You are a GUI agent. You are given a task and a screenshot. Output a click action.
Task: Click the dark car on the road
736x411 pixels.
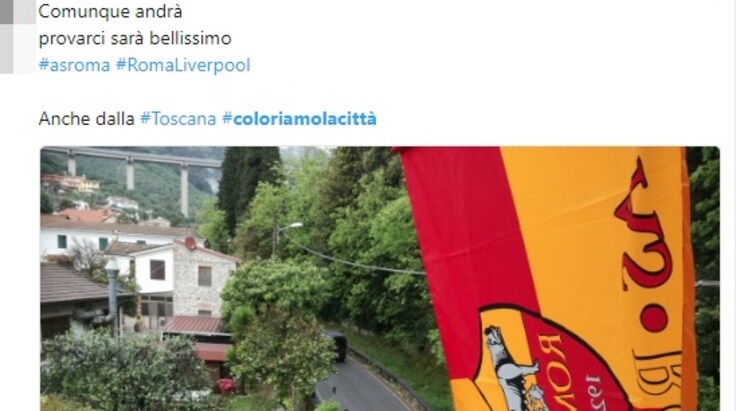339,346
